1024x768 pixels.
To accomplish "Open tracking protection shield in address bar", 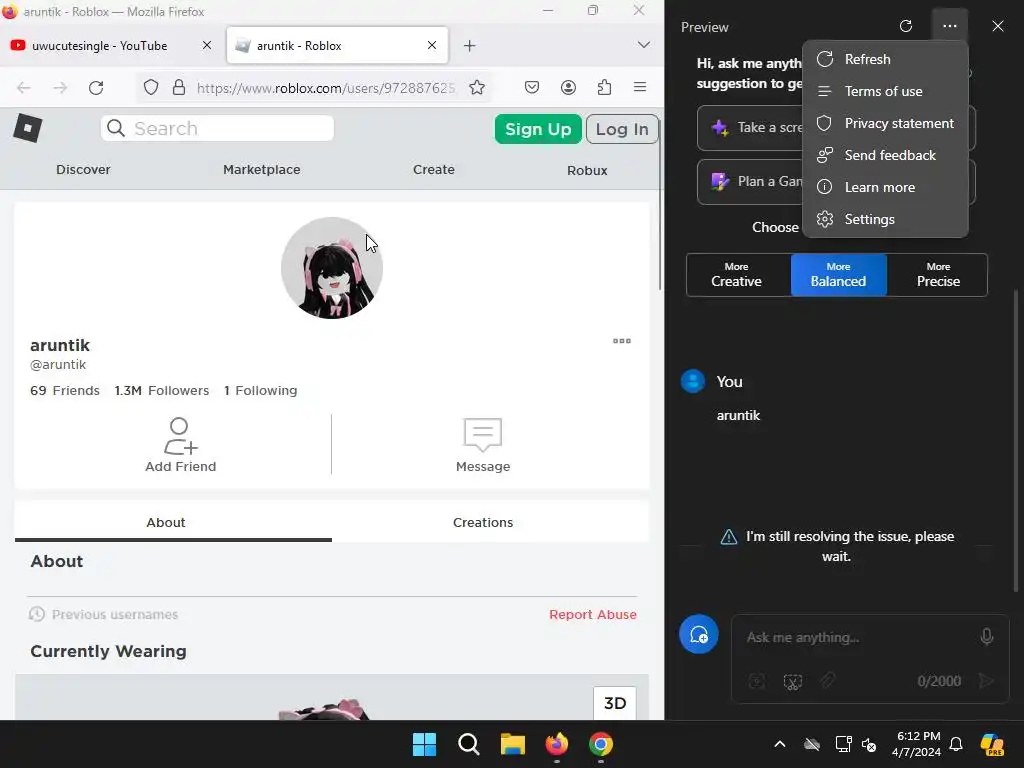I will [x=151, y=88].
